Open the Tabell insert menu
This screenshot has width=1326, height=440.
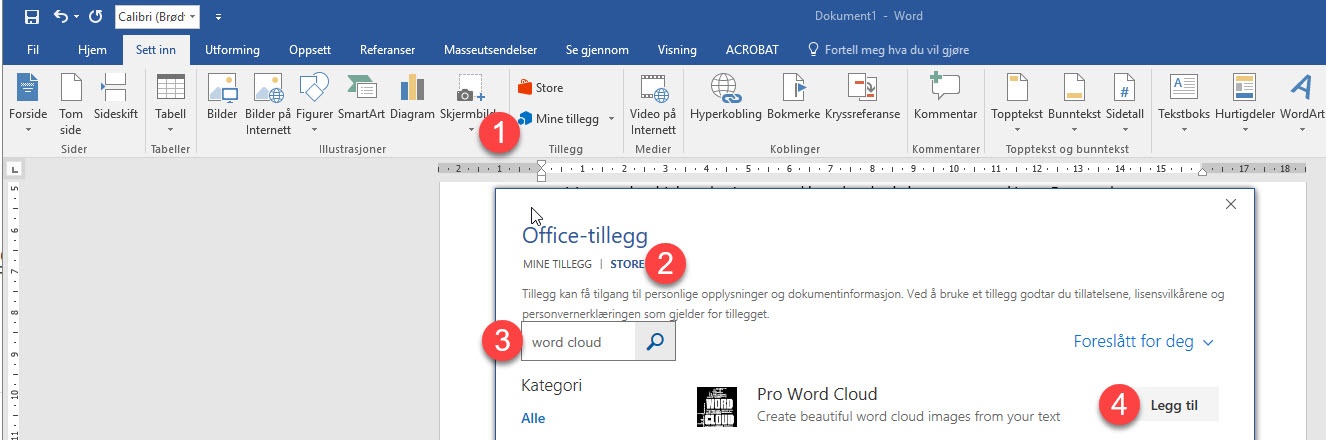(171, 104)
